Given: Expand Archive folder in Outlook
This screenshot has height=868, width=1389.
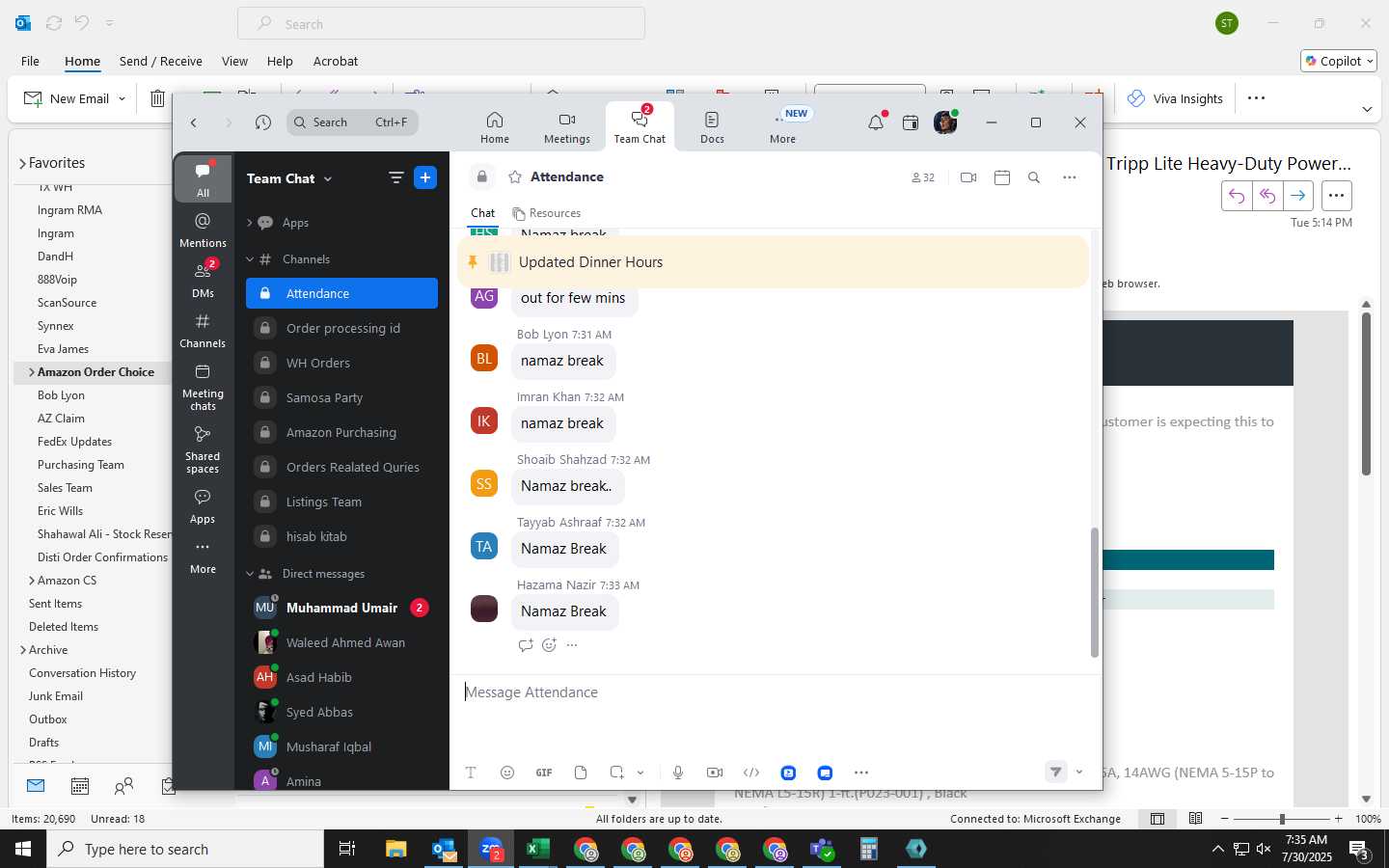Looking at the screenshot, I should tap(23, 650).
